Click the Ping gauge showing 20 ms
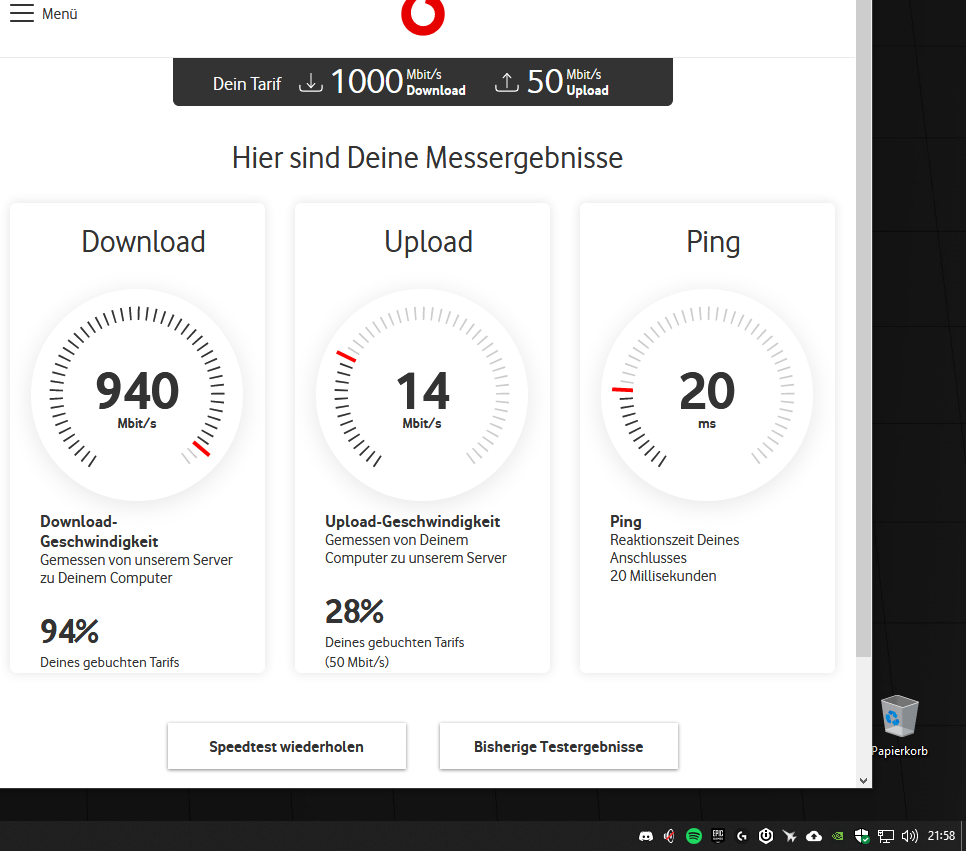The image size is (966, 851). point(707,394)
